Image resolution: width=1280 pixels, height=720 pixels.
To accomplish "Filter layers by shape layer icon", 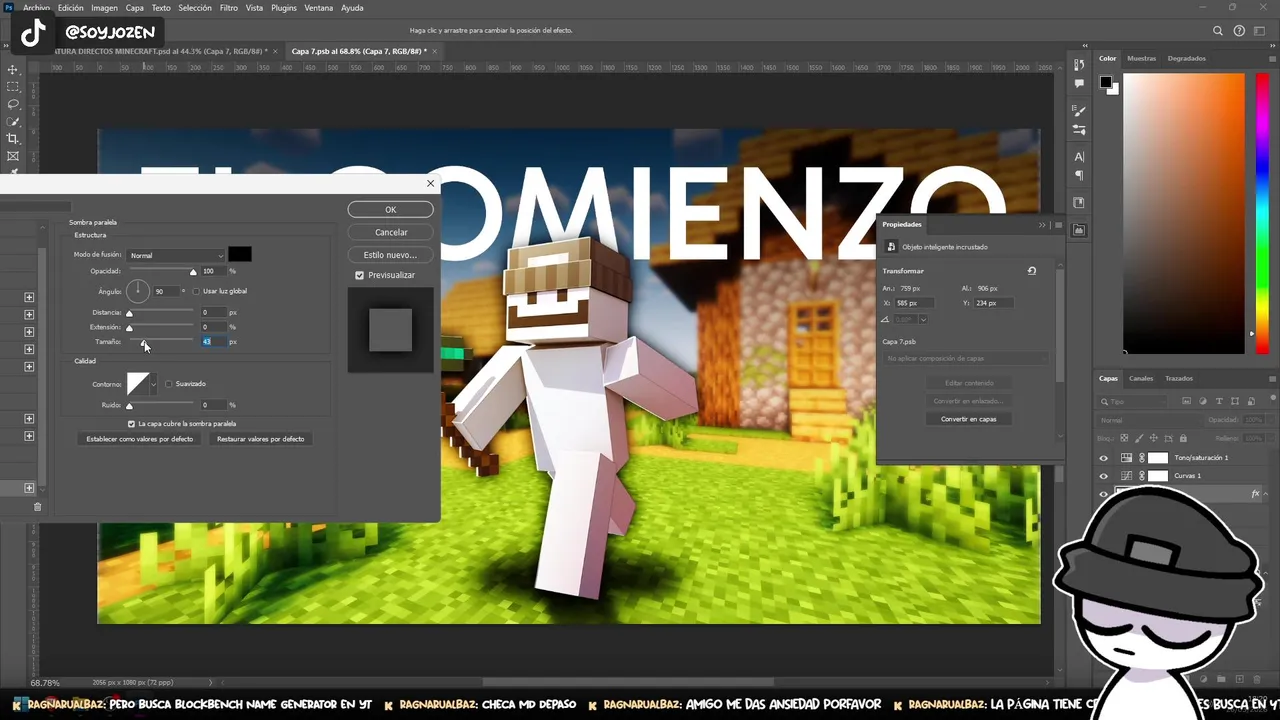I will tap(1235, 401).
